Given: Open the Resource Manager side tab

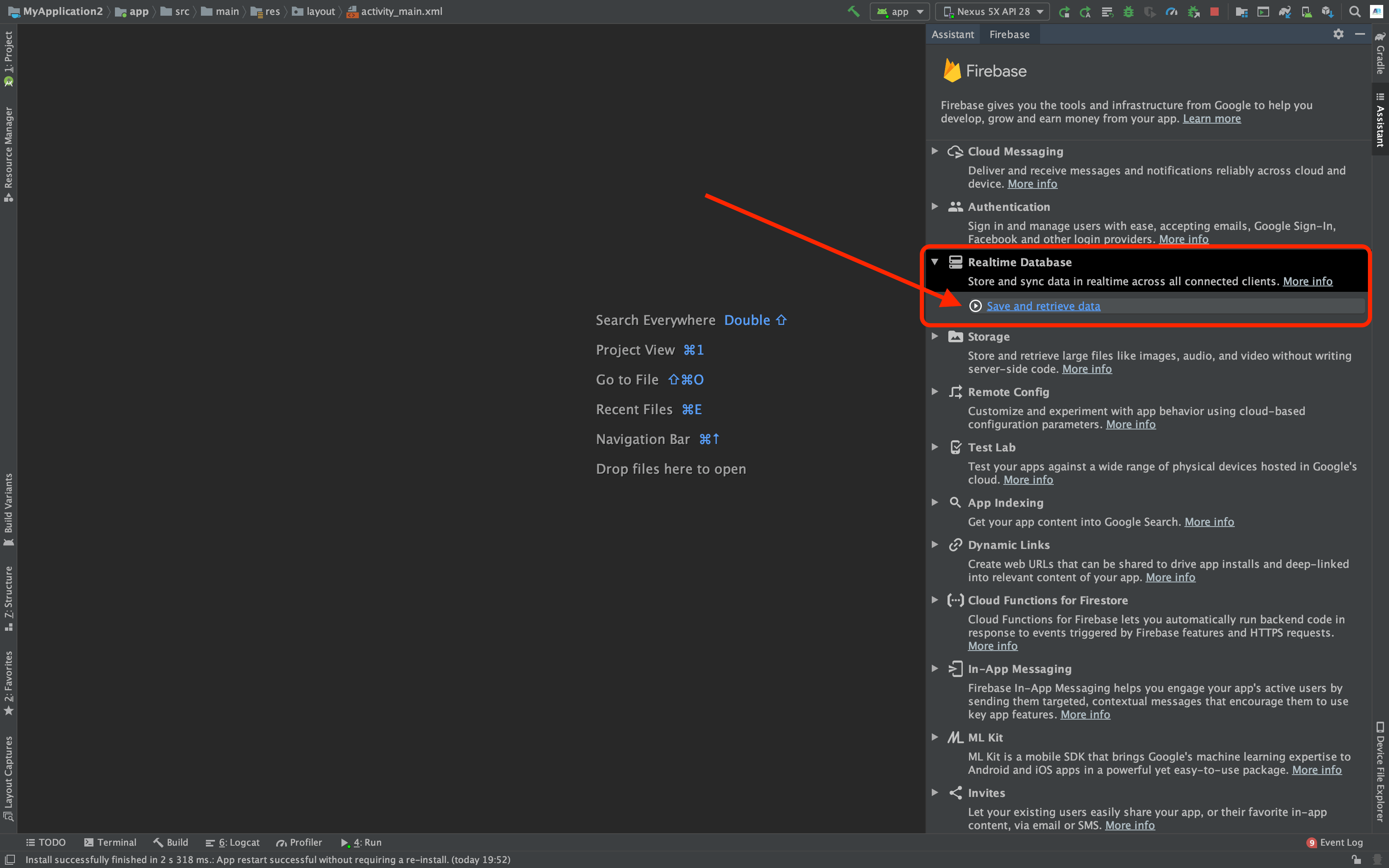Looking at the screenshot, I should click(x=9, y=154).
